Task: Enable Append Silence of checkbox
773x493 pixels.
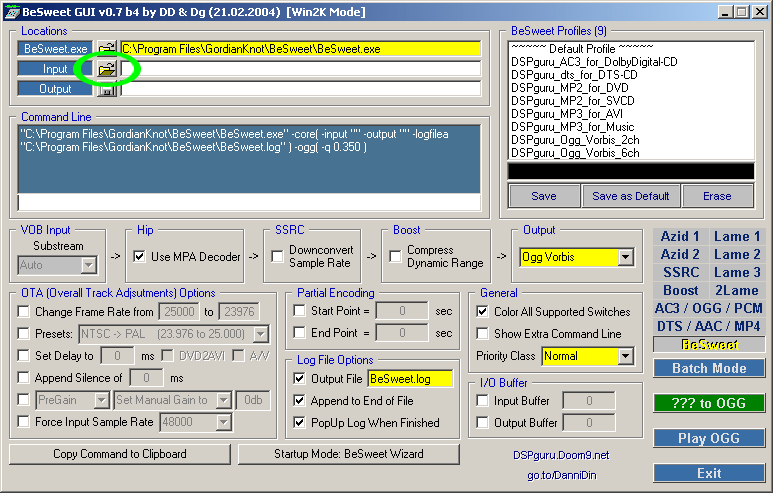Action: (23, 378)
